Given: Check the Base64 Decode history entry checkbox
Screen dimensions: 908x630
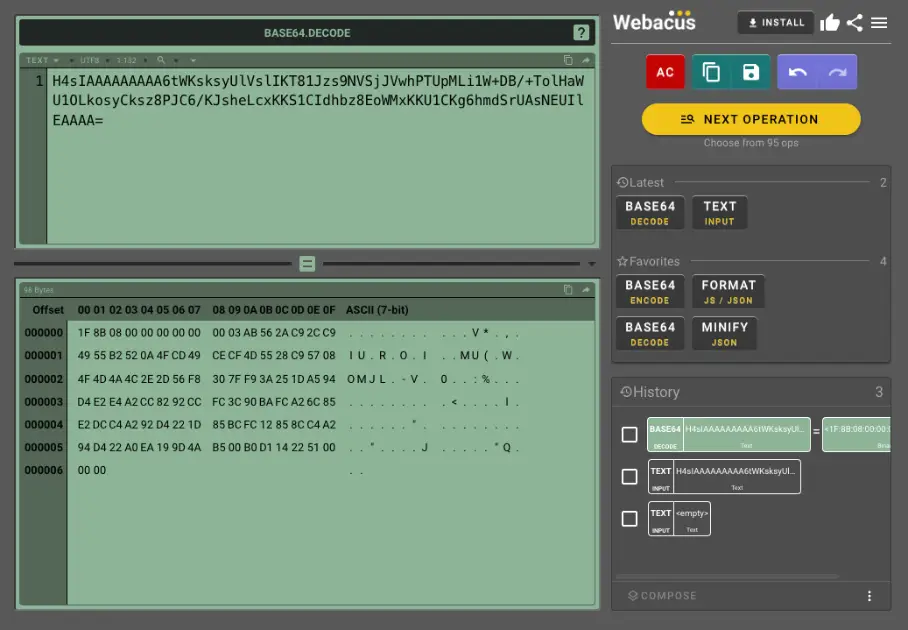Looking at the screenshot, I should coord(629,434).
